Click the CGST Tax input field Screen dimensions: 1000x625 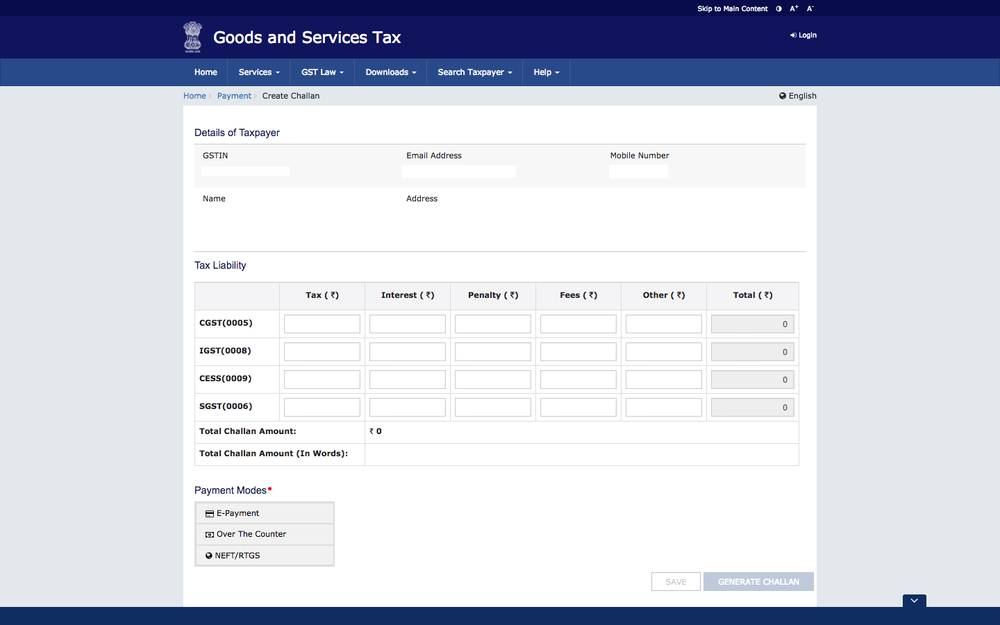click(322, 321)
